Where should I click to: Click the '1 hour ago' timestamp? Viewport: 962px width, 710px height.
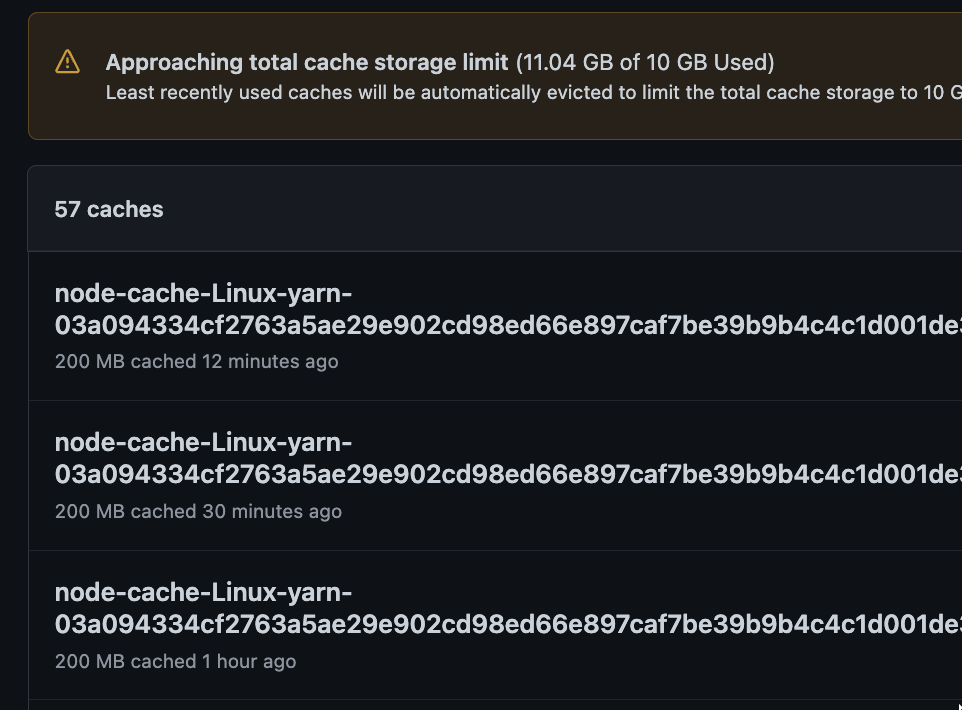pyautogui.click(x=248, y=662)
